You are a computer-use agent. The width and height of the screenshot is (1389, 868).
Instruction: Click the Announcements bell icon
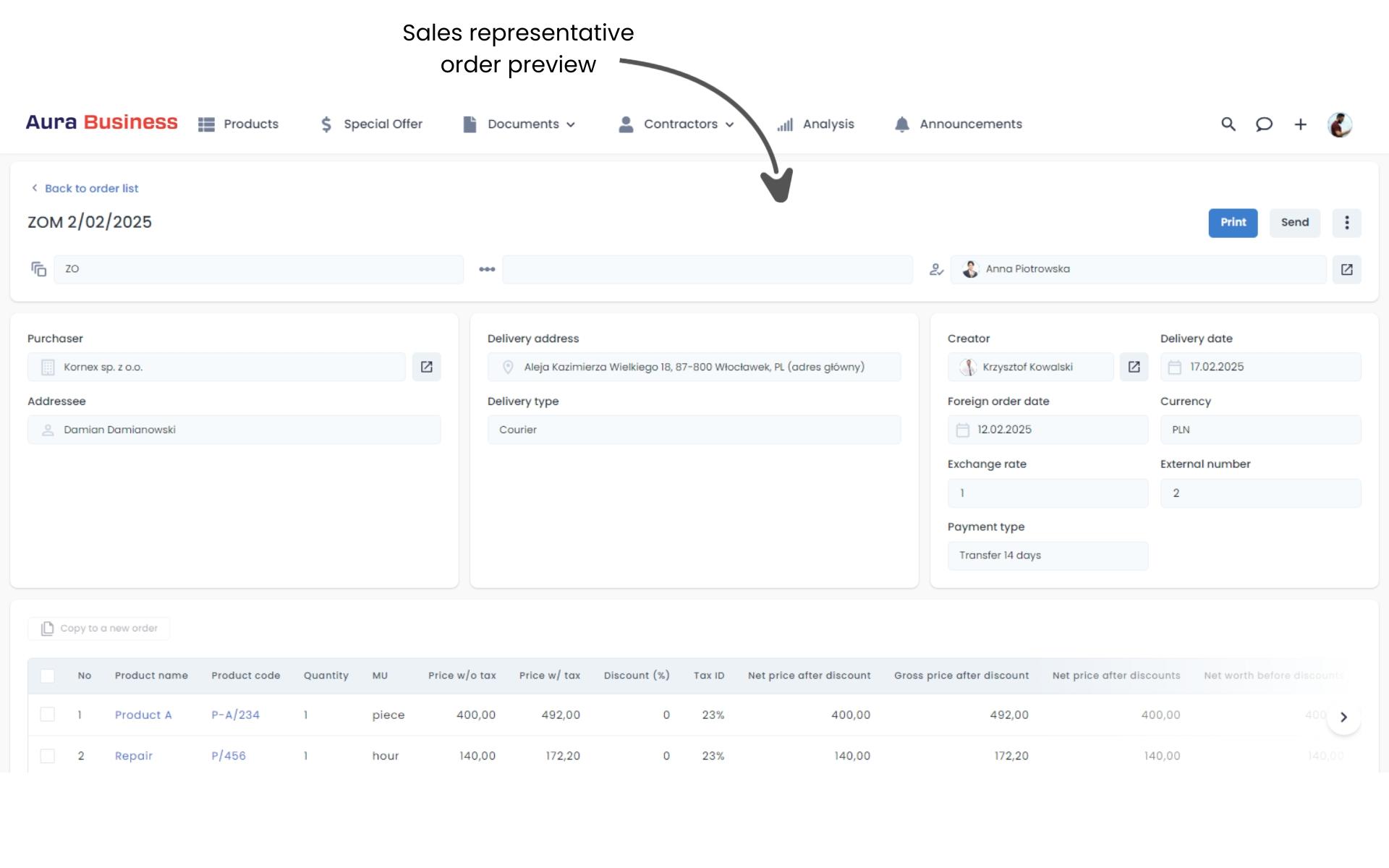[x=901, y=124]
